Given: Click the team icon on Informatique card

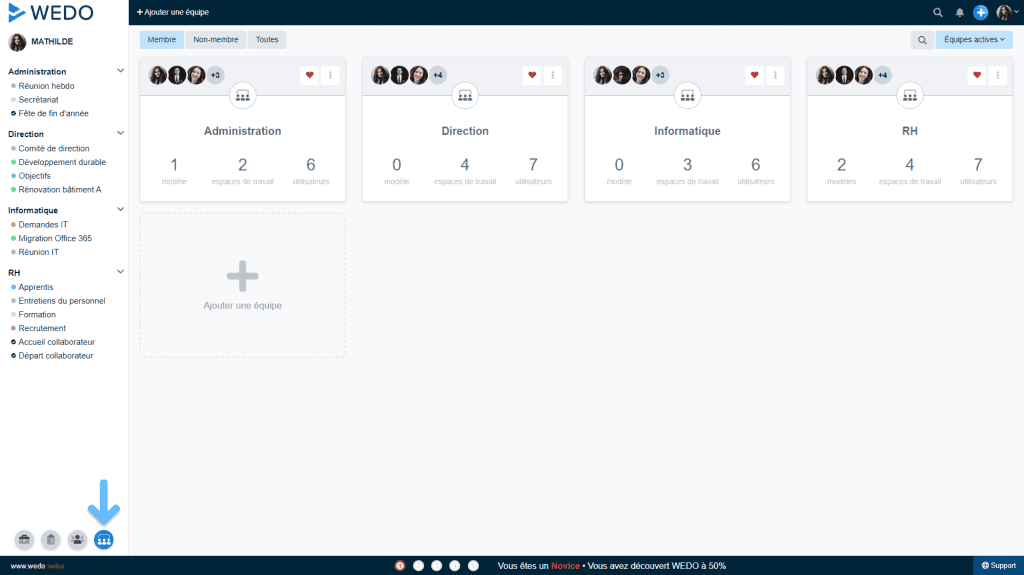Looking at the screenshot, I should point(687,96).
